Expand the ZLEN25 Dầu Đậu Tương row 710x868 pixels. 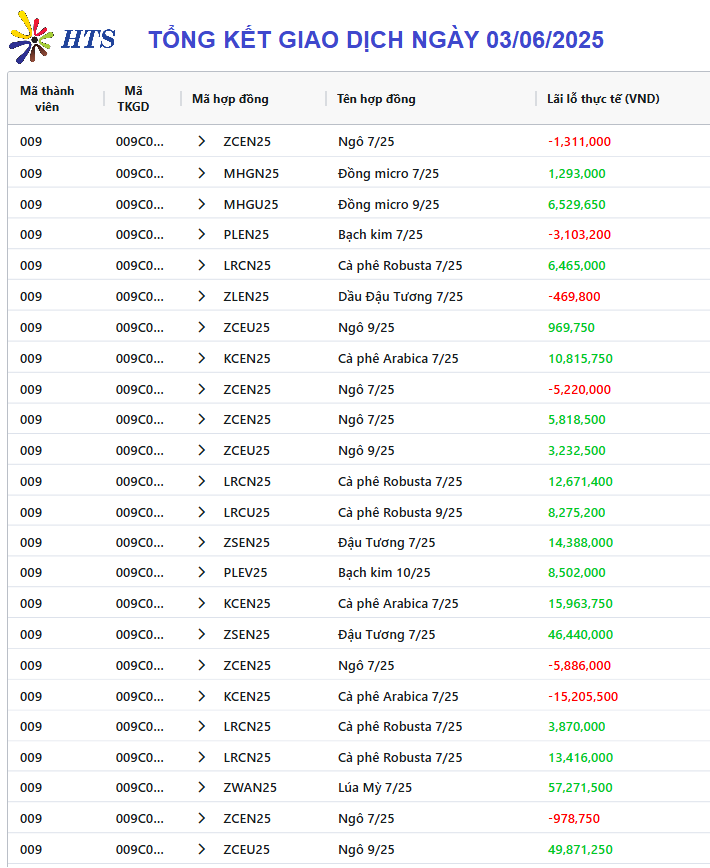(201, 296)
